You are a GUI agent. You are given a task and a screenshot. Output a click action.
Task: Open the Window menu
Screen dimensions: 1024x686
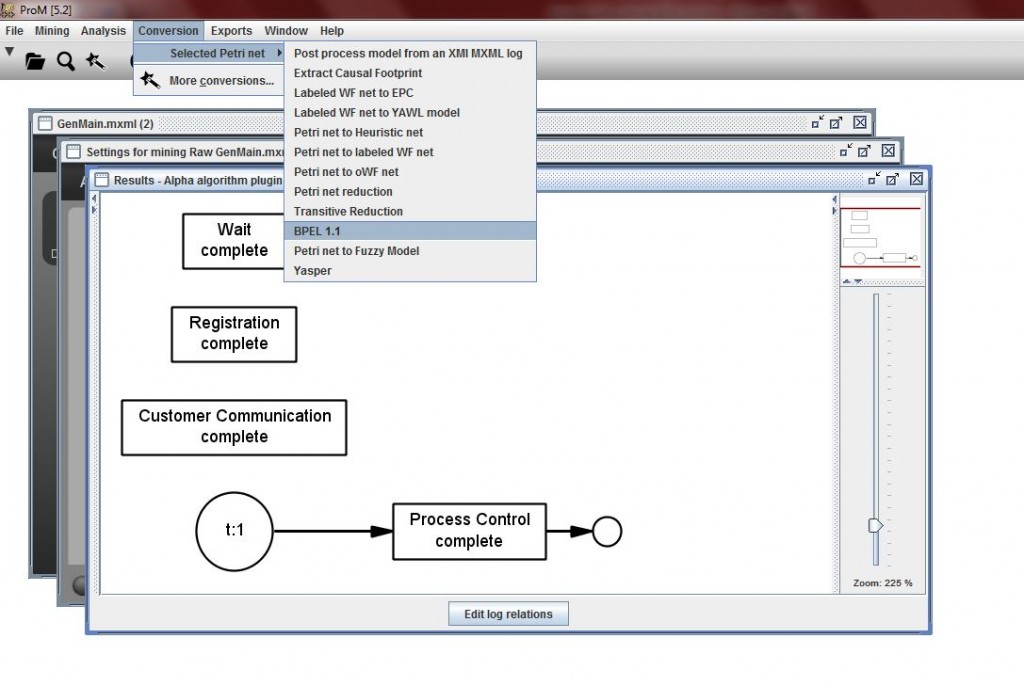(x=286, y=31)
